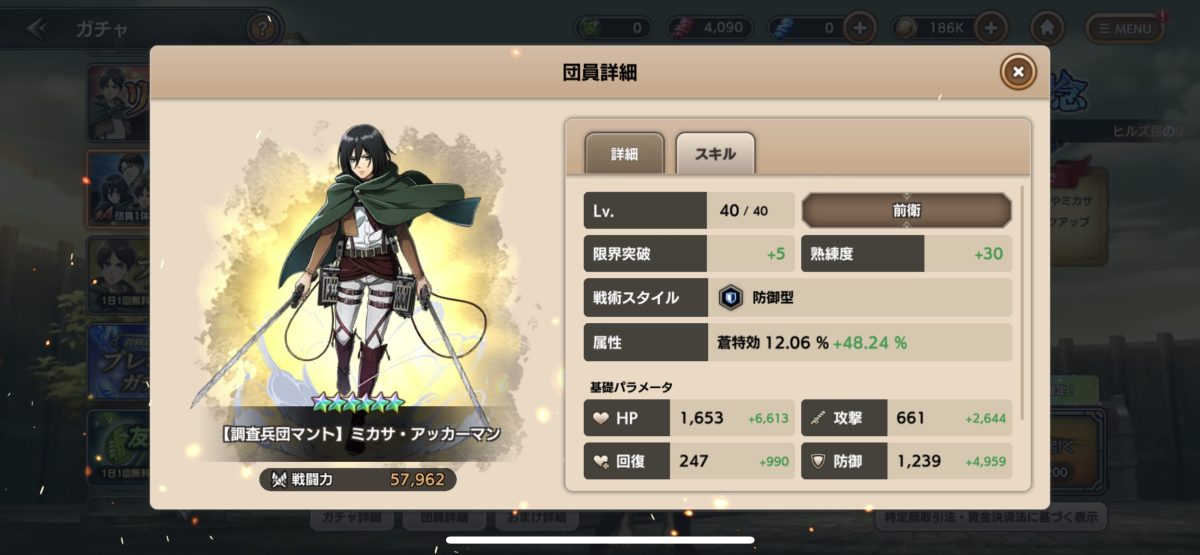Viewport: 1200px width, 555px height.
Task: Tap the 戦闘力 57,962 badge
Action: (x=358, y=480)
